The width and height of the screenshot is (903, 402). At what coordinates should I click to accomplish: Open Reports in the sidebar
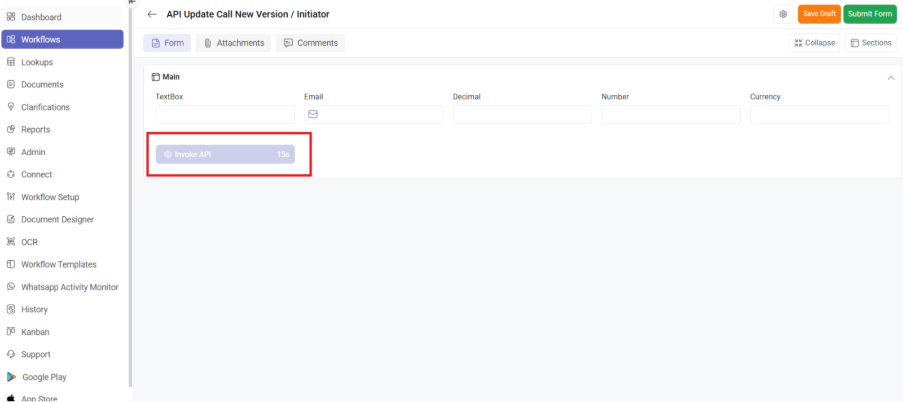(35, 129)
